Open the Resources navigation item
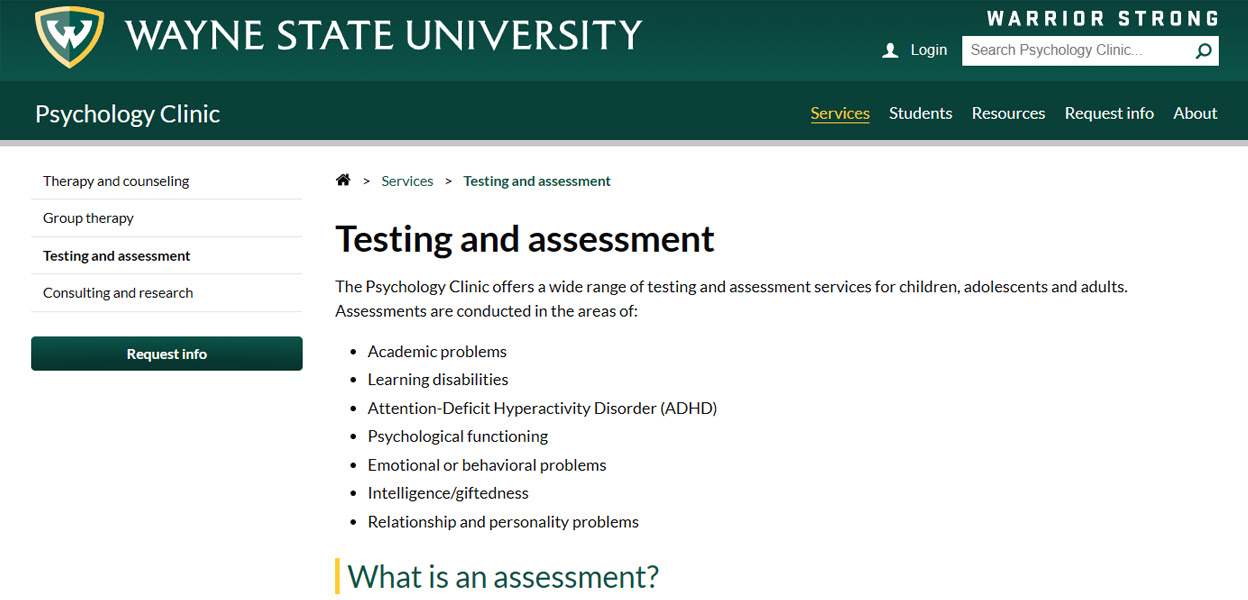The width and height of the screenshot is (1248, 600). (1008, 113)
